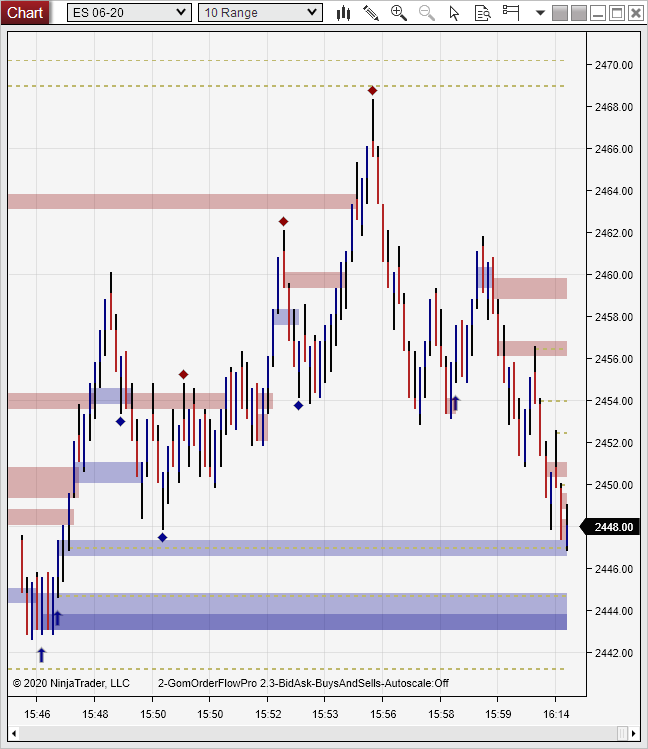The width and height of the screenshot is (648, 749).
Task: Open the drawing tools pencil icon
Action: tap(371, 13)
